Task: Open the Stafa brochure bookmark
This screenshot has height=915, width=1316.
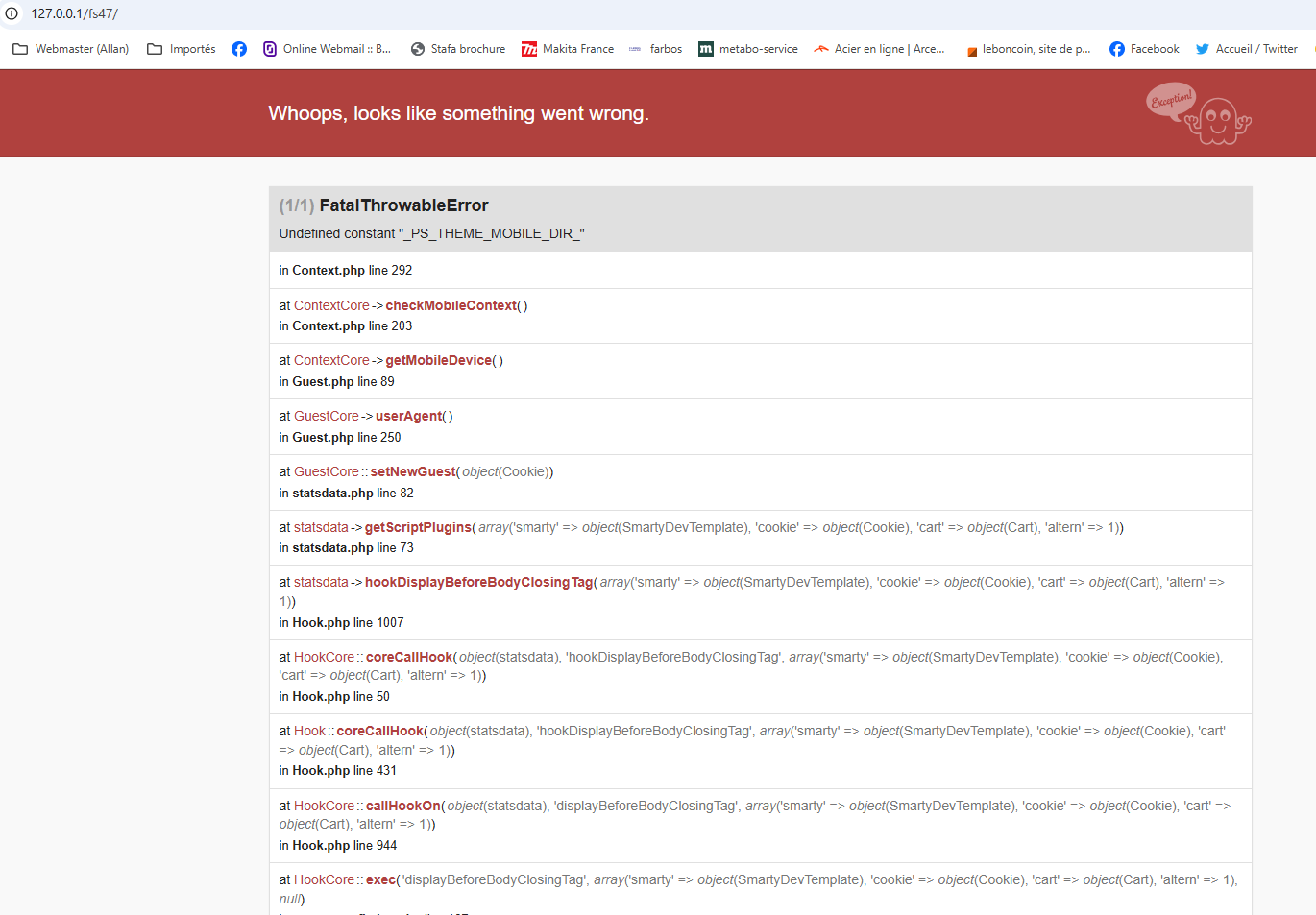Action: click(x=458, y=49)
